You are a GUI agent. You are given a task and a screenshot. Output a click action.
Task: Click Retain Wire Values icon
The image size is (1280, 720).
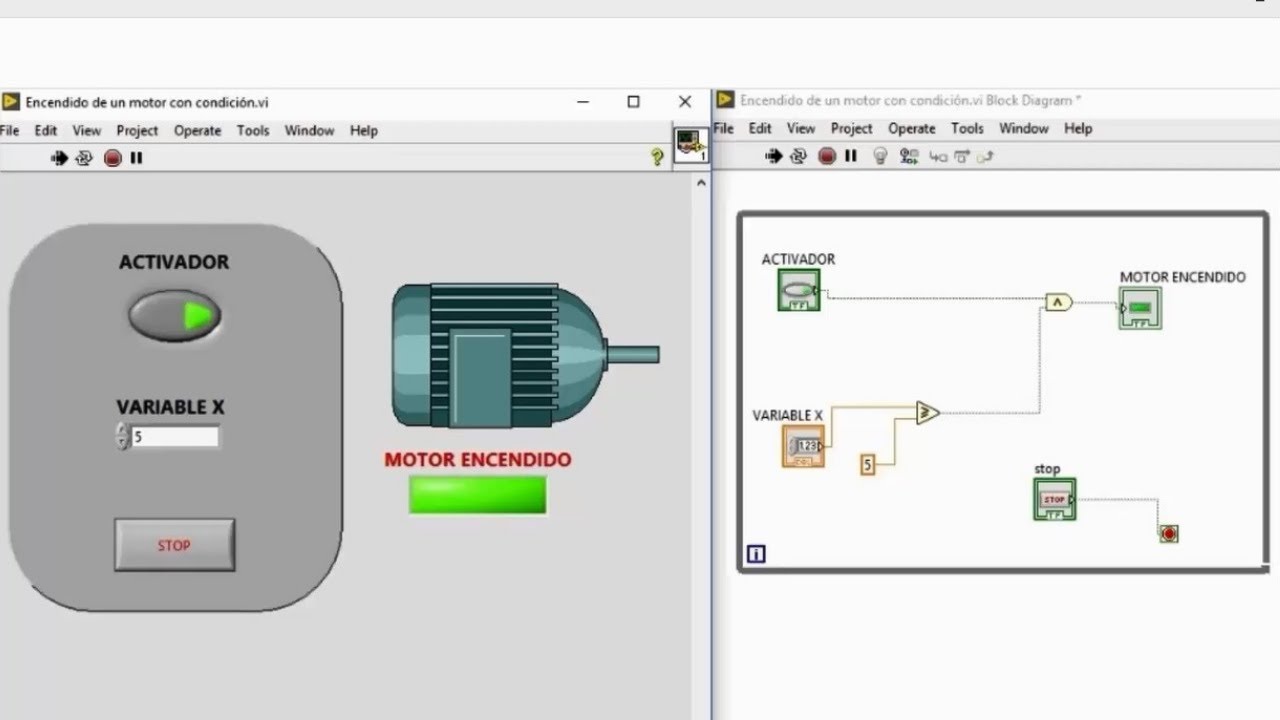point(908,156)
